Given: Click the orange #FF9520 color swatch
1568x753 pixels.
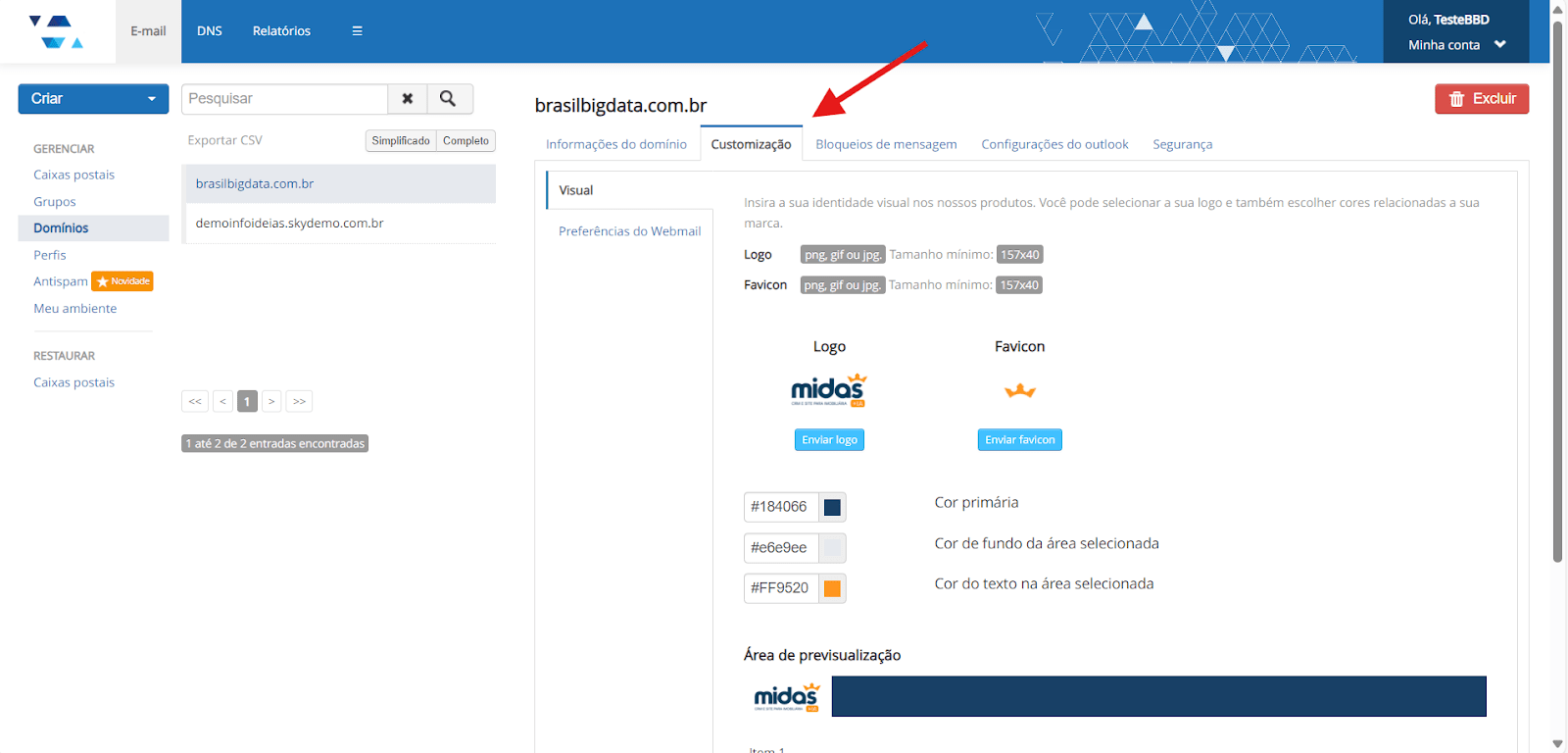Looking at the screenshot, I should coord(832,588).
